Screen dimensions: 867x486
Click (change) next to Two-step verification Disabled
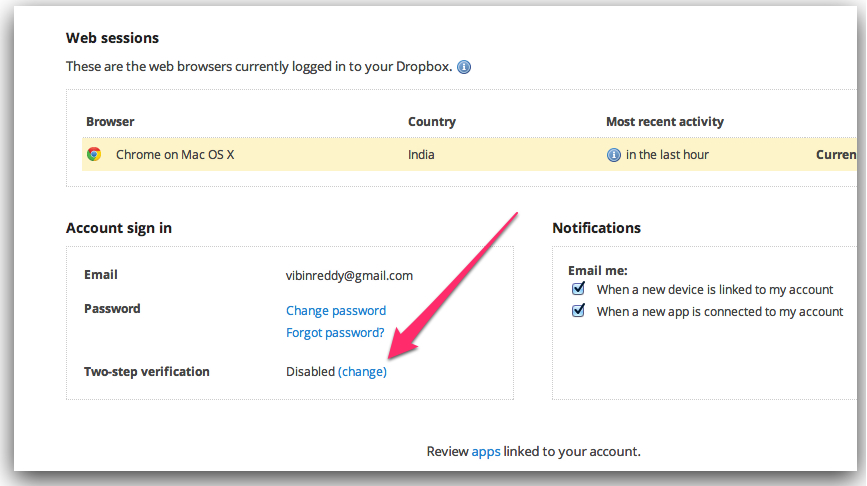[x=362, y=372]
